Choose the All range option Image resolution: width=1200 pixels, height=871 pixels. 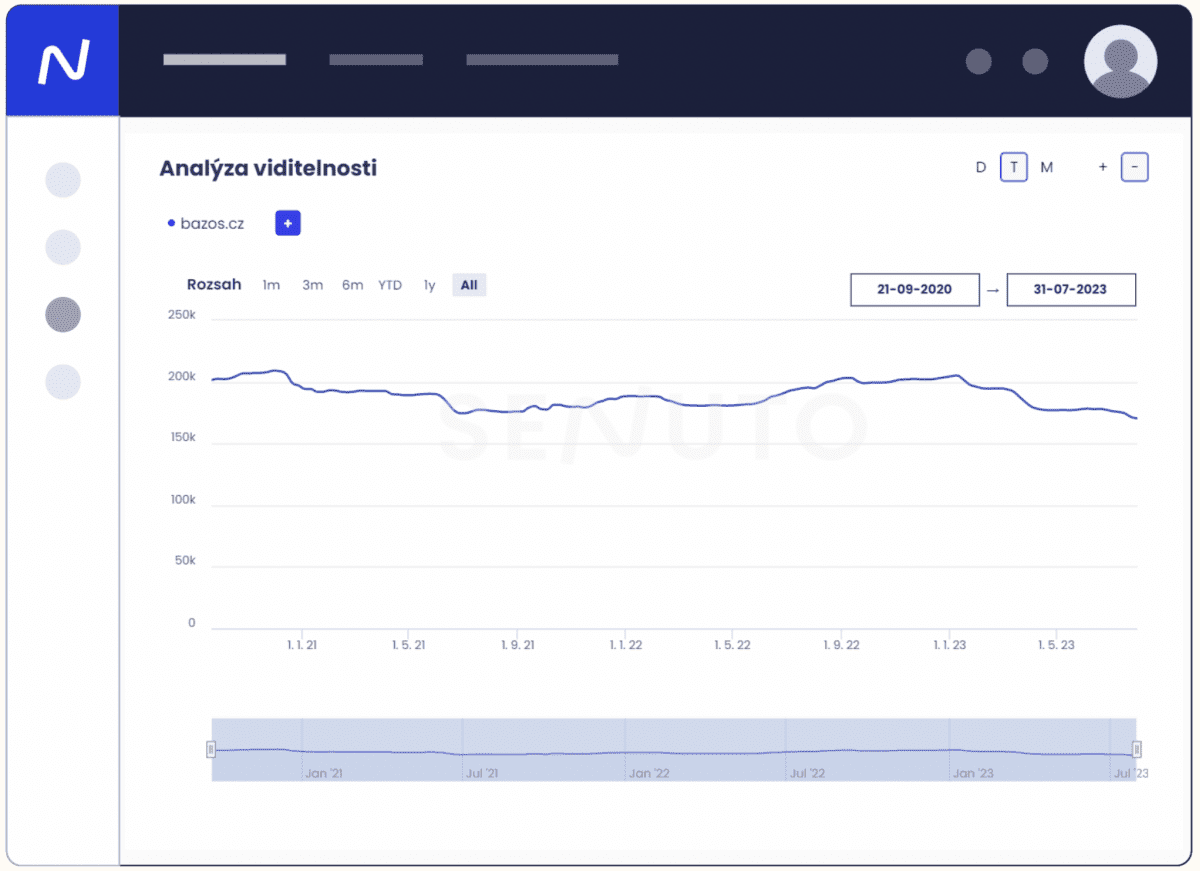469,285
